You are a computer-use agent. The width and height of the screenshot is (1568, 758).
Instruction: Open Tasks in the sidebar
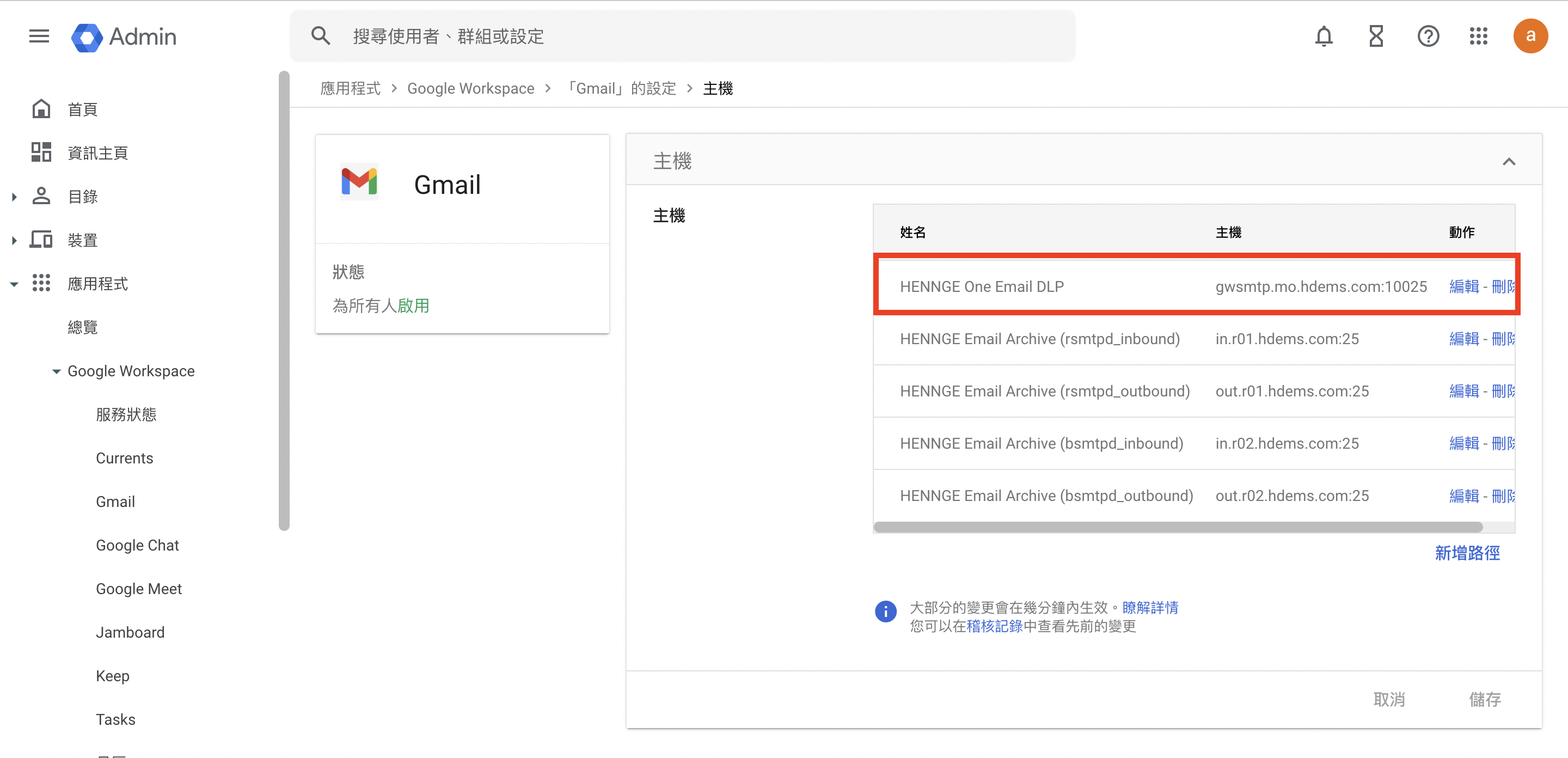115,719
